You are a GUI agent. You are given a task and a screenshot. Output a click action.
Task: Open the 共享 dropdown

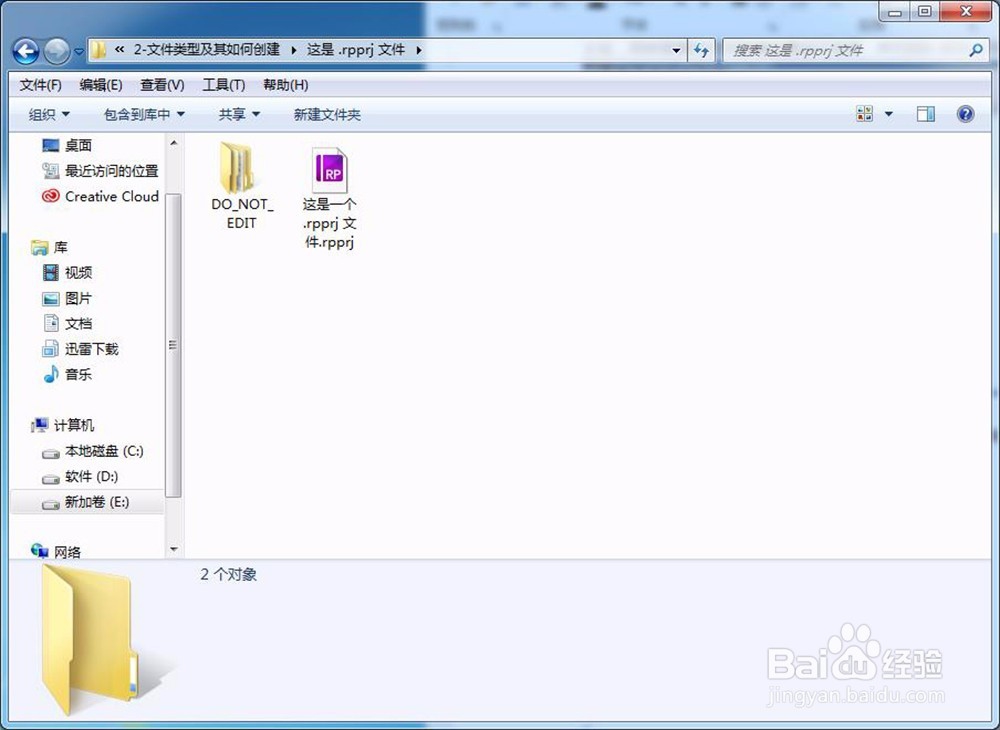[x=239, y=115]
